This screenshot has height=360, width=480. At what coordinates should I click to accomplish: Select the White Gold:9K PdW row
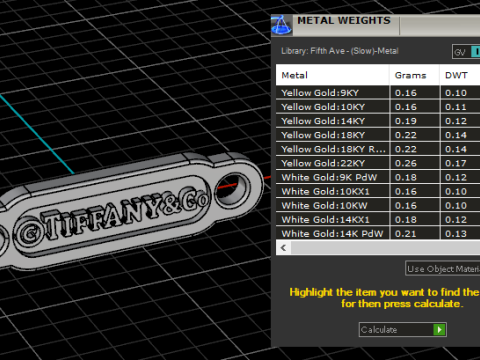click(x=378, y=177)
